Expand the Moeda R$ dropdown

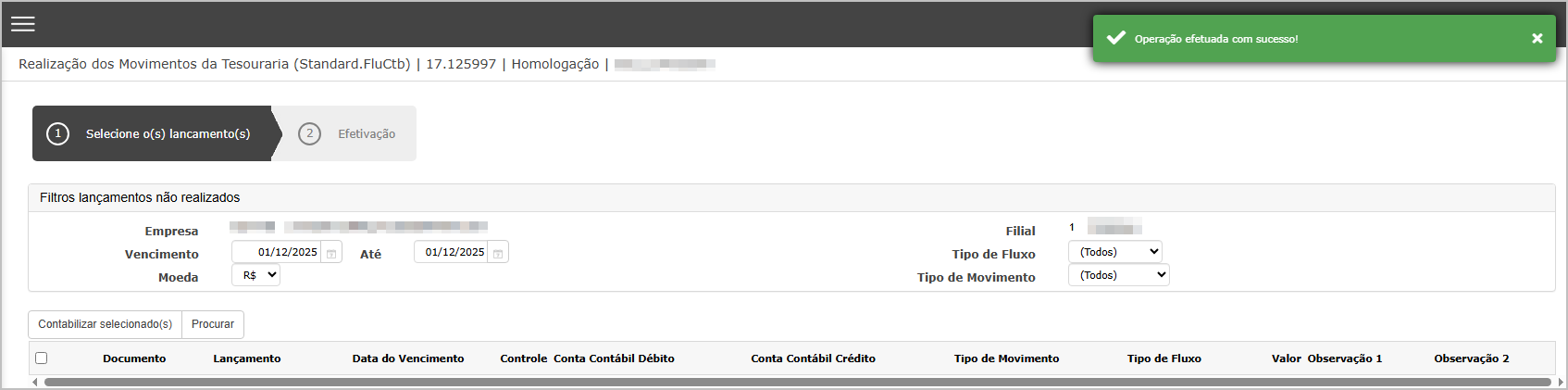[x=255, y=275]
